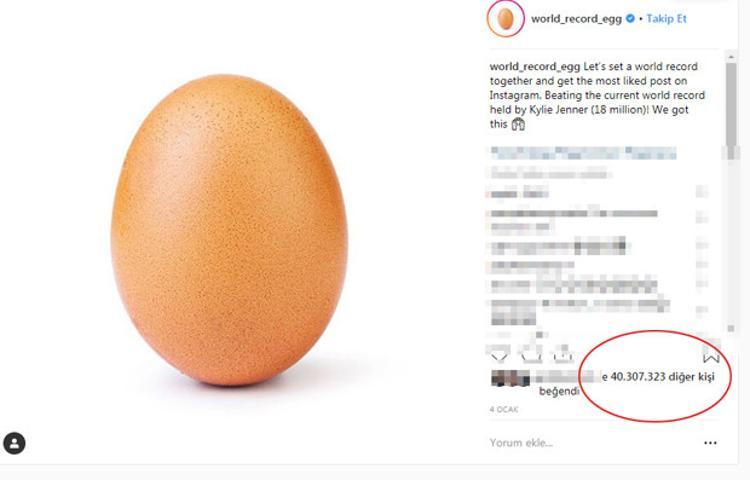Focus the Yorum ekle comment field
Viewport: 750px width, 480px height.
click(x=593, y=443)
